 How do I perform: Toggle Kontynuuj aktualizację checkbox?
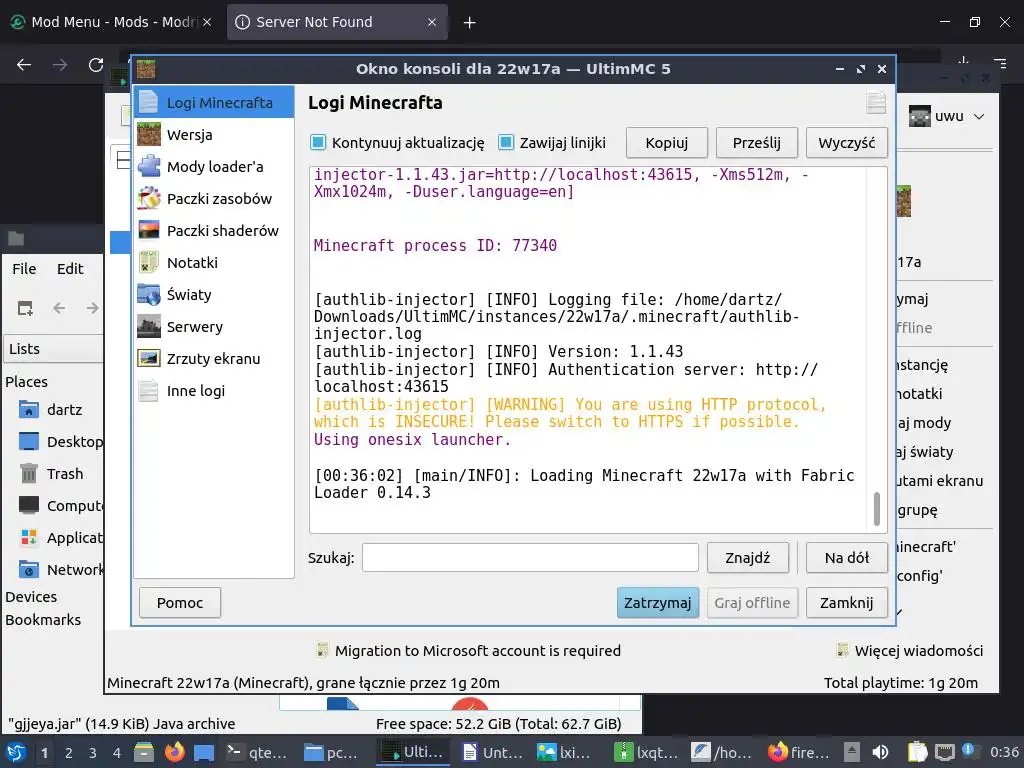click(x=318, y=142)
